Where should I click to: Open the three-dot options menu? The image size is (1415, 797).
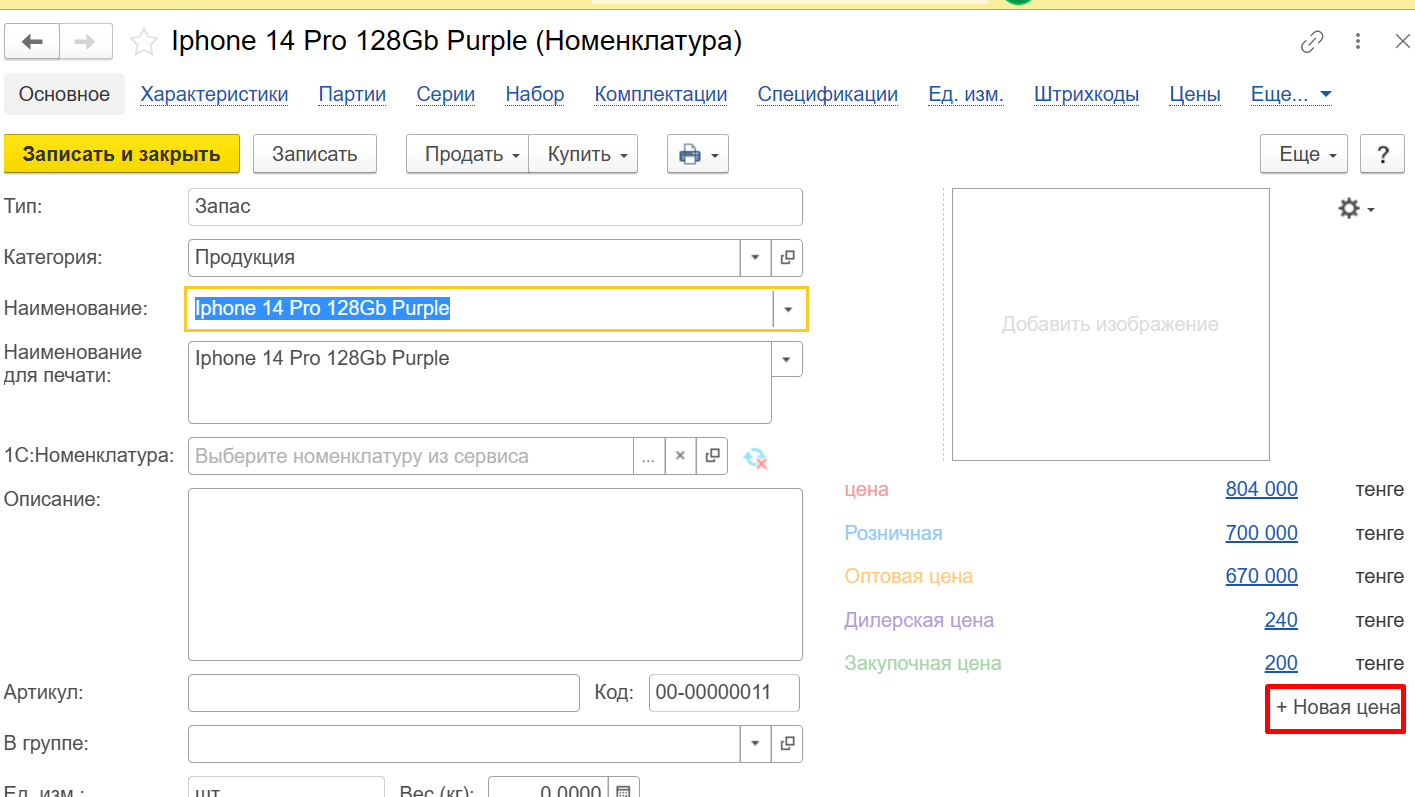coord(1358,42)
